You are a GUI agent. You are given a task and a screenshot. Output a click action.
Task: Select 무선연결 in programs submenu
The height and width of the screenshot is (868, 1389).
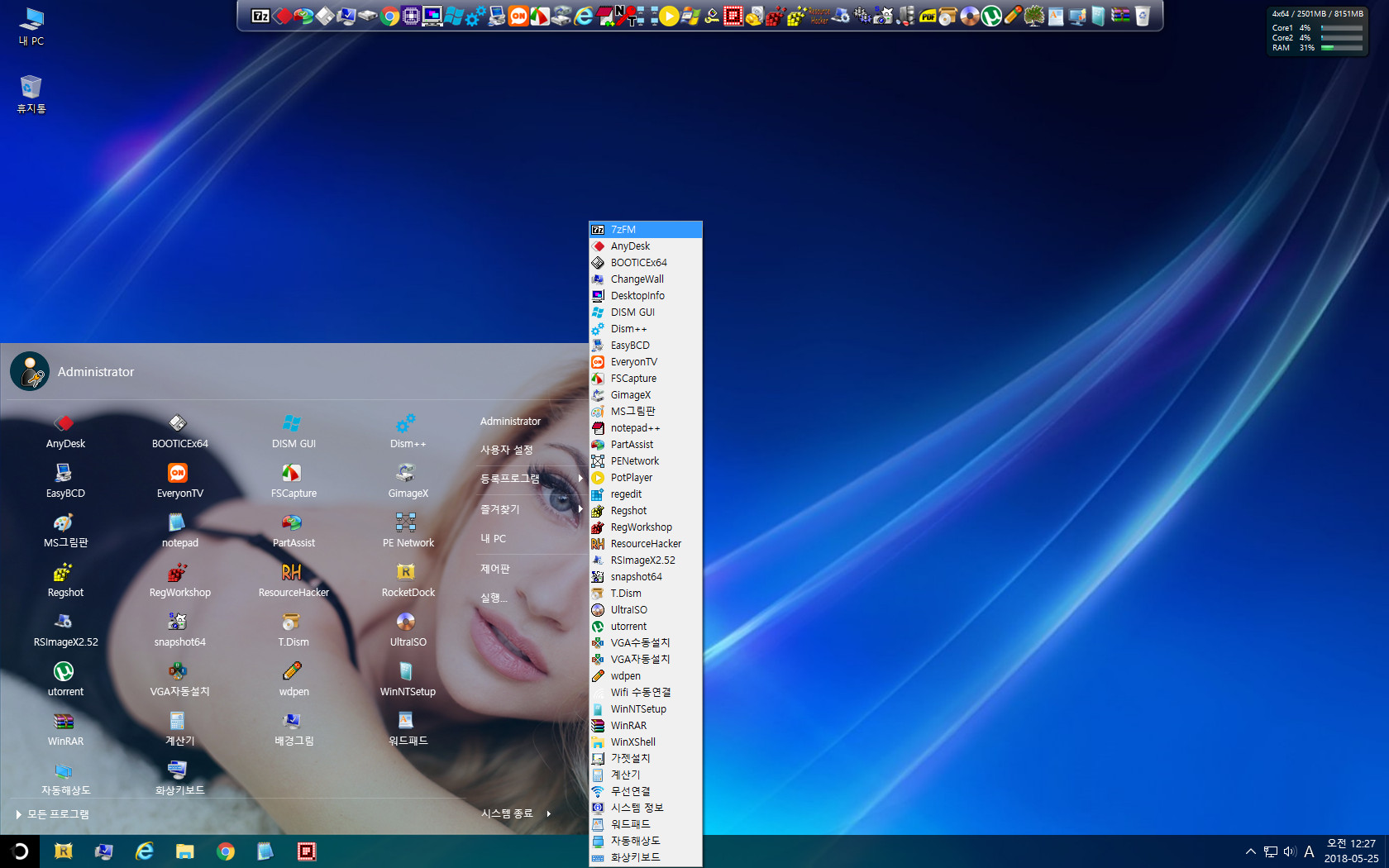point(646,791)
